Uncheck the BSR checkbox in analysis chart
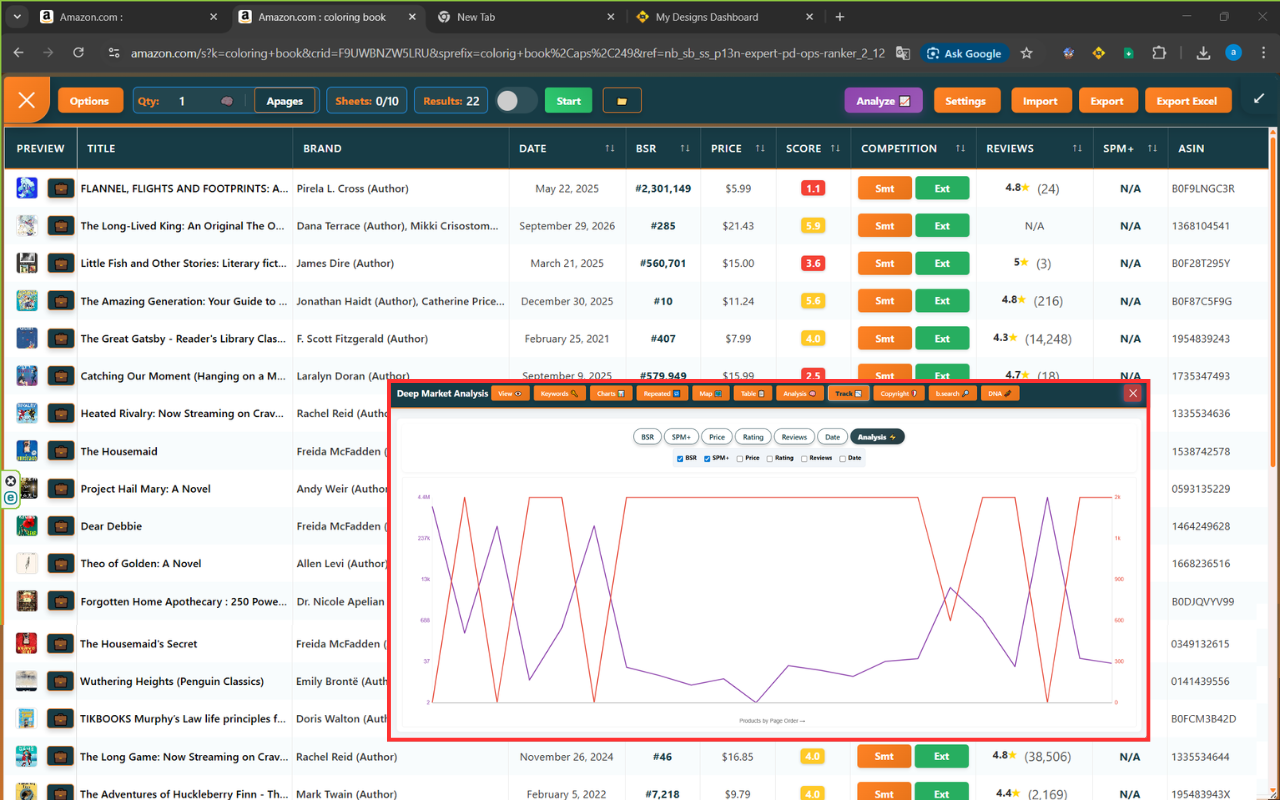 click(680, 459)
